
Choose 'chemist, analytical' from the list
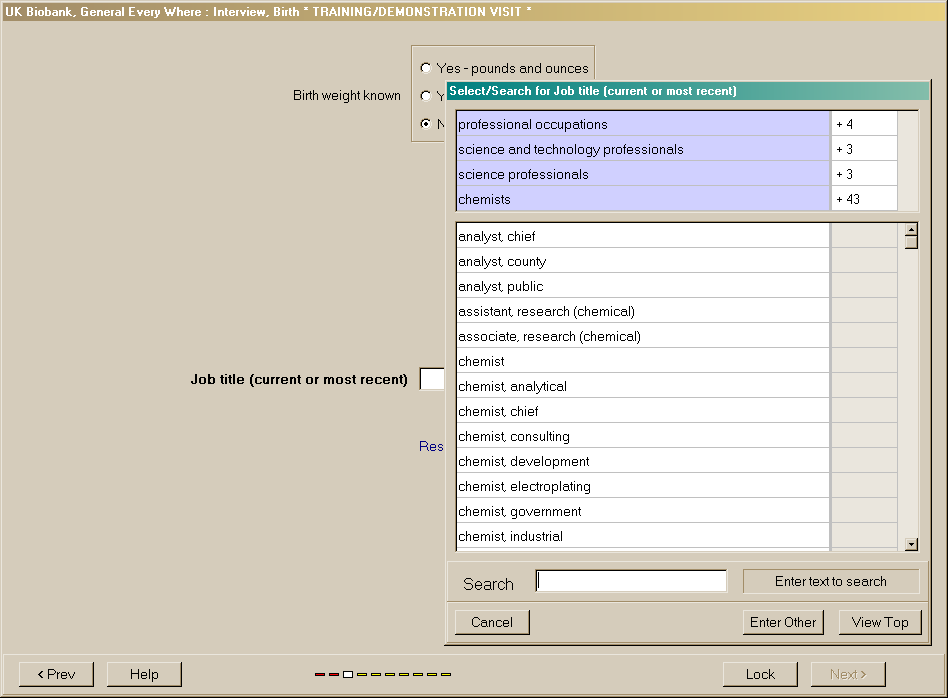642,387
